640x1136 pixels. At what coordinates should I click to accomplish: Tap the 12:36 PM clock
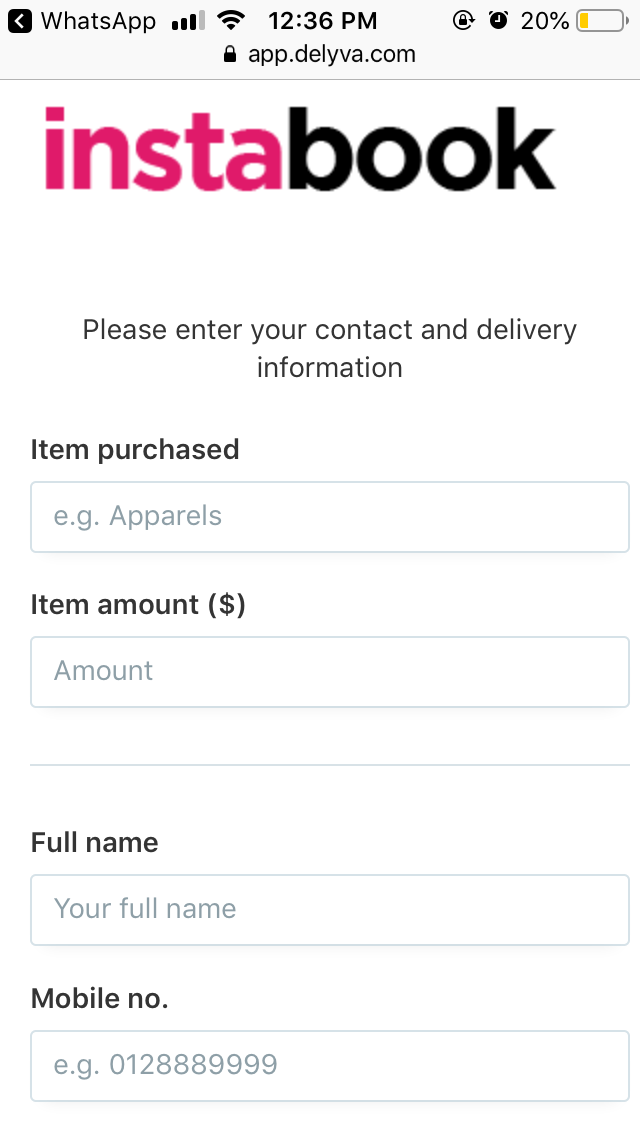pos(323,21)
